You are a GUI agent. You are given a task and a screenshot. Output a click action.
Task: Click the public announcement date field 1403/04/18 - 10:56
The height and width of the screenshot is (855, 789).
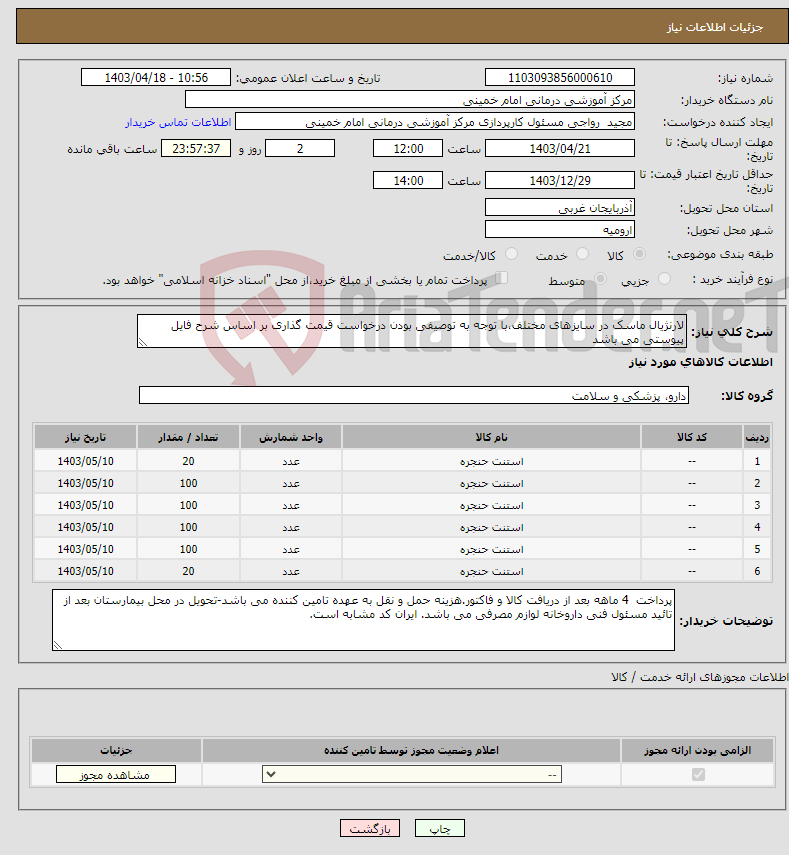click(156, 77)
